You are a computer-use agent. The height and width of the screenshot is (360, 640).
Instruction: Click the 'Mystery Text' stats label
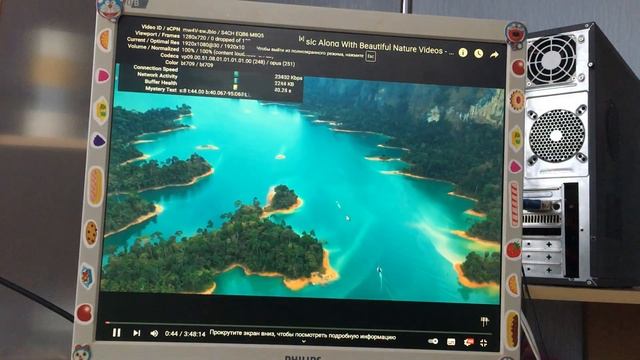(x=161, y=89)
